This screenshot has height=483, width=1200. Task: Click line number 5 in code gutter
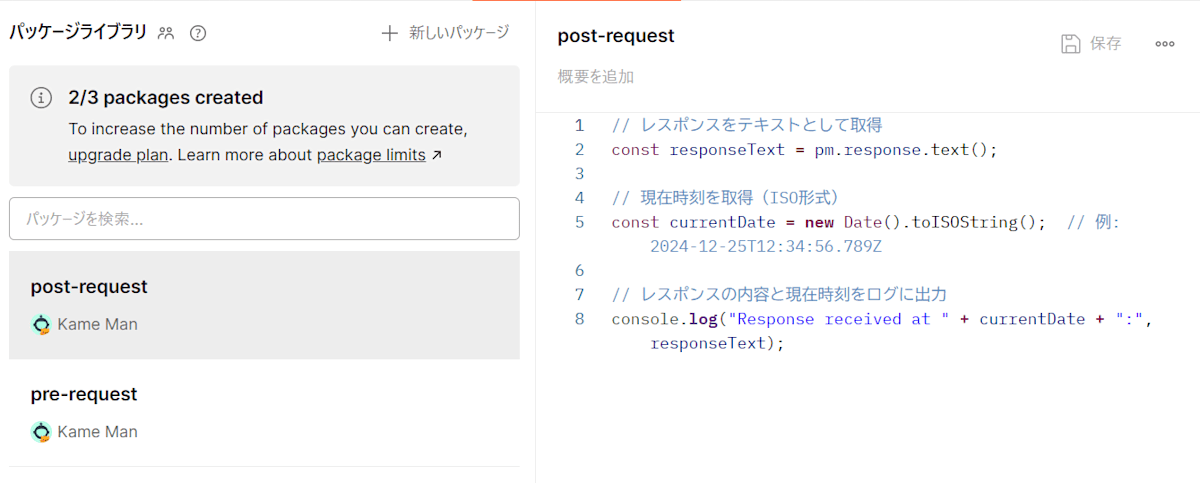pyautogui.click(x=579, y=222)
